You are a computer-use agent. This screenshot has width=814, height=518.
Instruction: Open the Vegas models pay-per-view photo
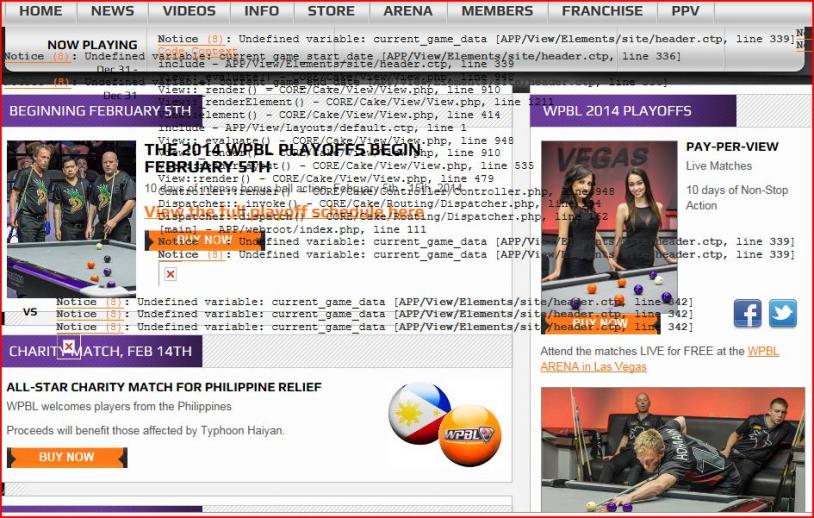point(609,227)
